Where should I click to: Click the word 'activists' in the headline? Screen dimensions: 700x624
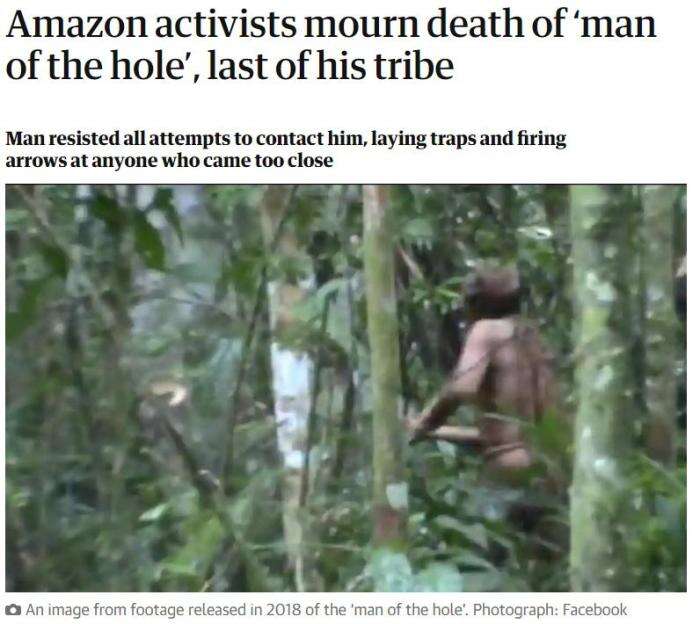click(226, 25)
